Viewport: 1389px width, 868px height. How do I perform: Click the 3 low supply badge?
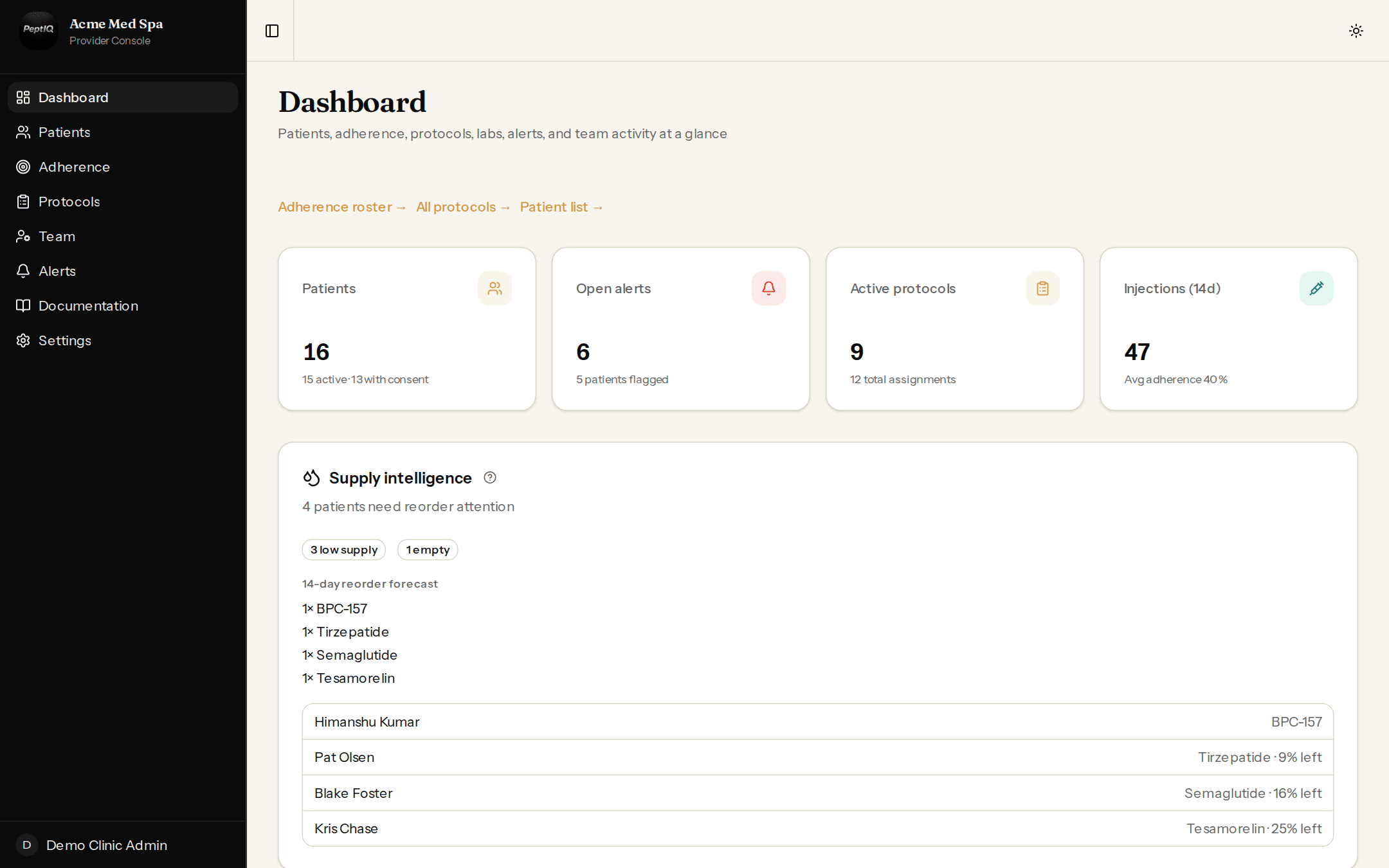tap(344, 550)
